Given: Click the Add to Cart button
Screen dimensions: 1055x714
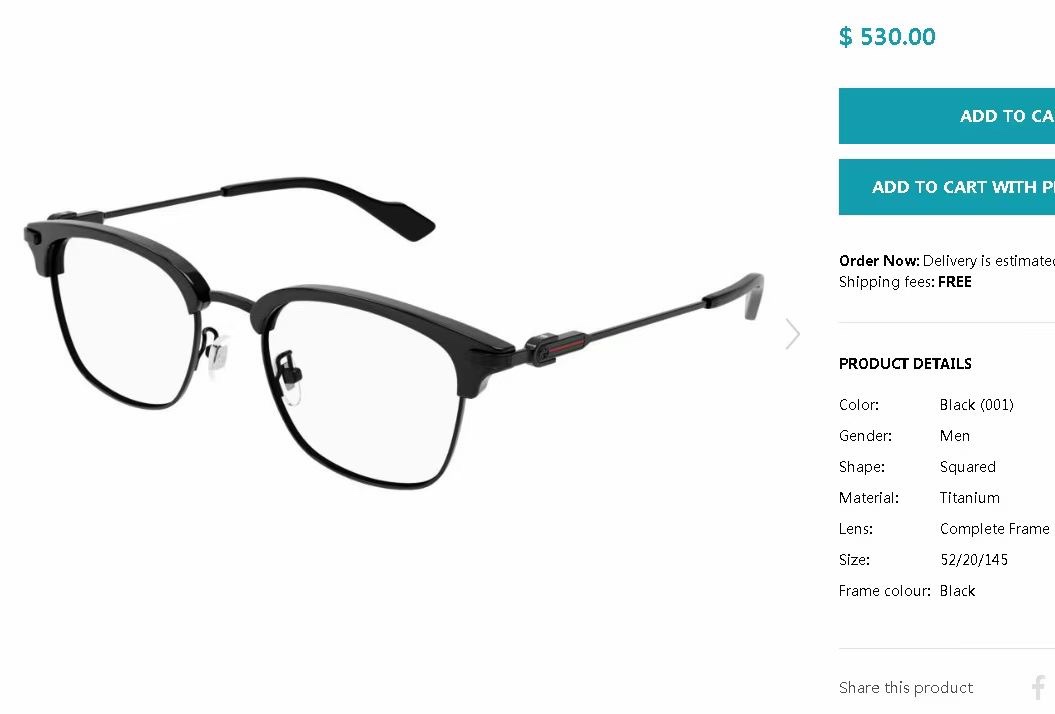Looking at the screenshot, I should (x=947, y=116).
